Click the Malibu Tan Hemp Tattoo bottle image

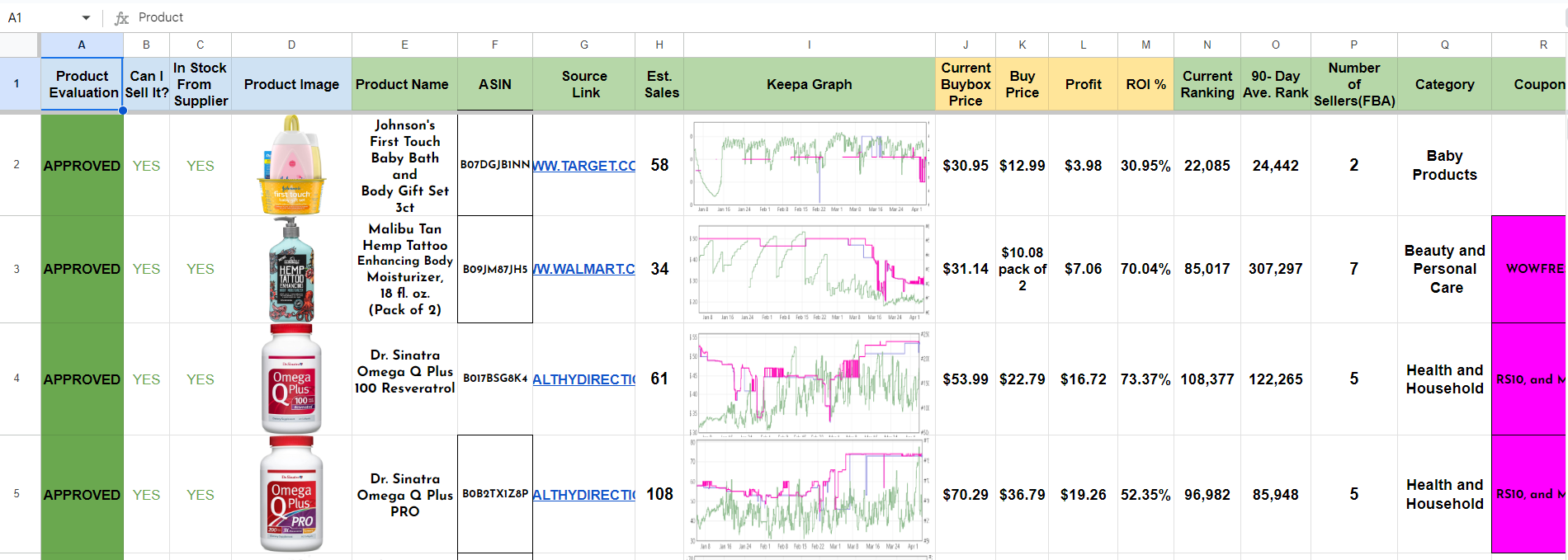(291, 269)
